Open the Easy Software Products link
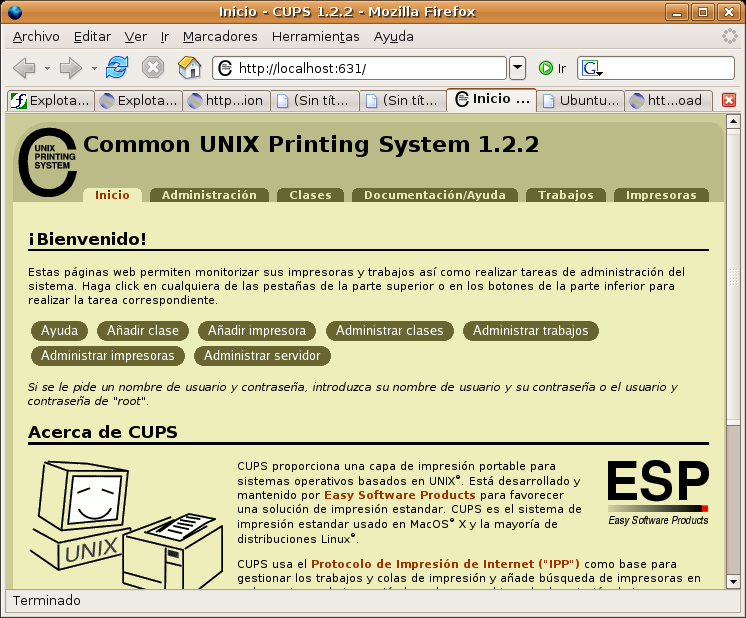The height and width of the screenshot is (618, 746). 399,495
